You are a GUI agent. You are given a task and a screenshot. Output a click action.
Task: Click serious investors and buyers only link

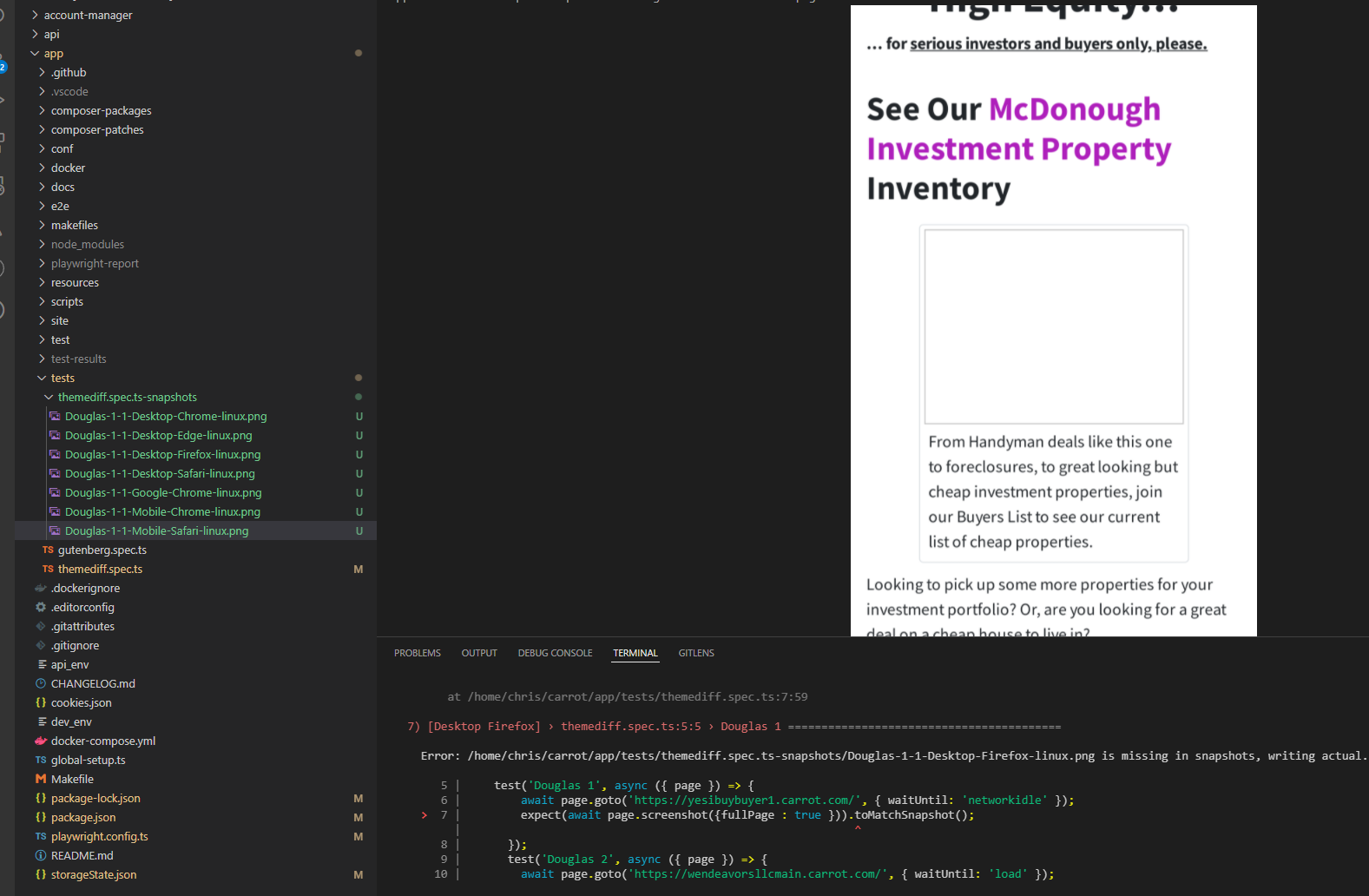pos(1058,43)
